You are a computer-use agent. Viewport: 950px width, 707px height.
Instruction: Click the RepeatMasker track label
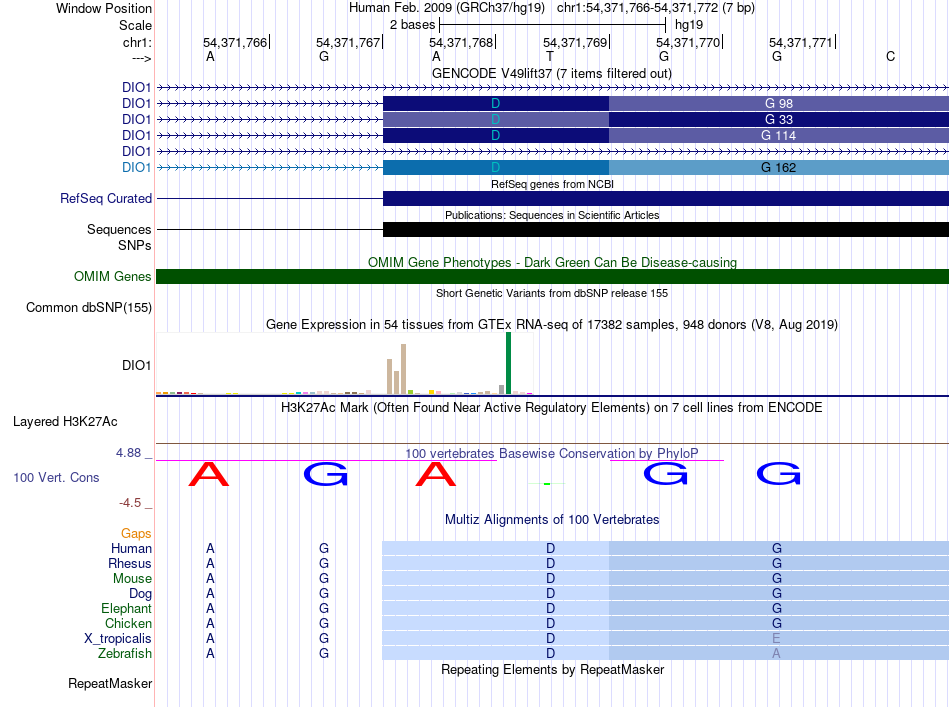[110, 683]
